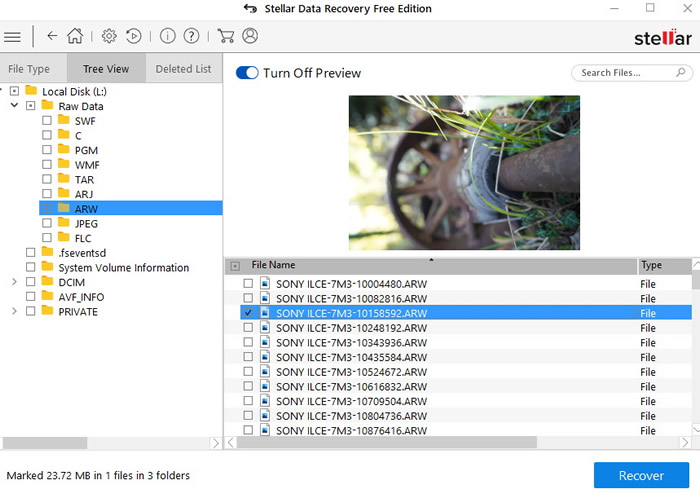700x494 pixels.
Task: Open the settings gear icon
Action: point(110,37)
